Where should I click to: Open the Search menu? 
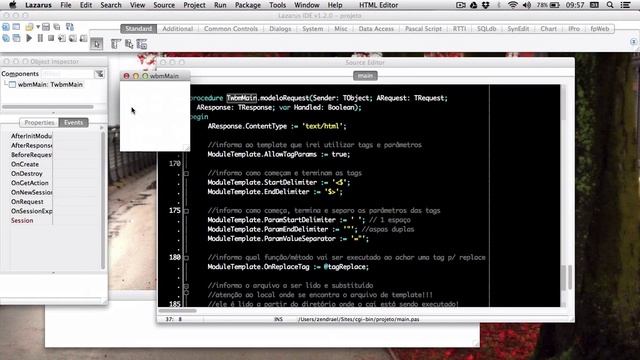coord(111,5)
